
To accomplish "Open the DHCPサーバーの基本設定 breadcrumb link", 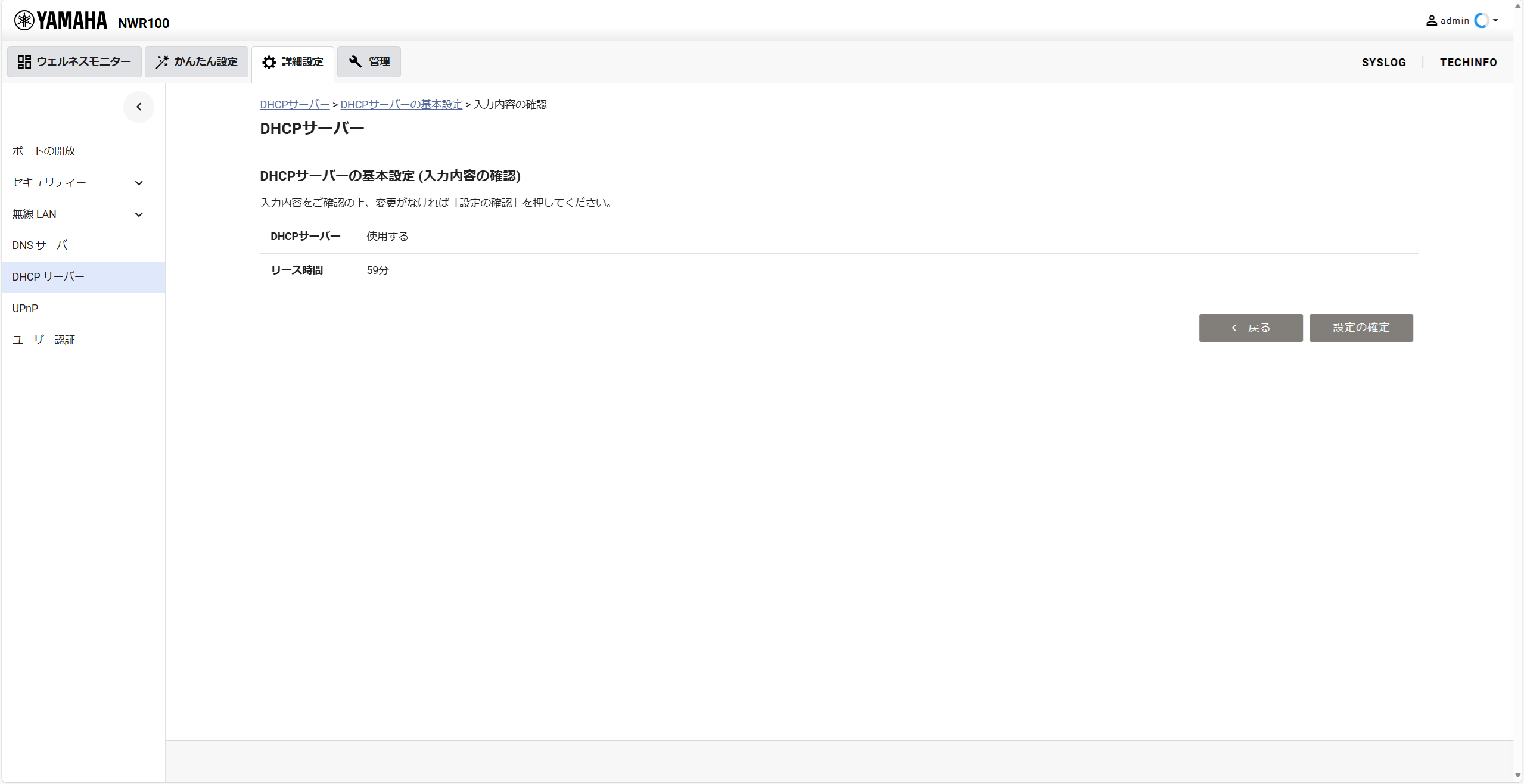I will [401, 105].
